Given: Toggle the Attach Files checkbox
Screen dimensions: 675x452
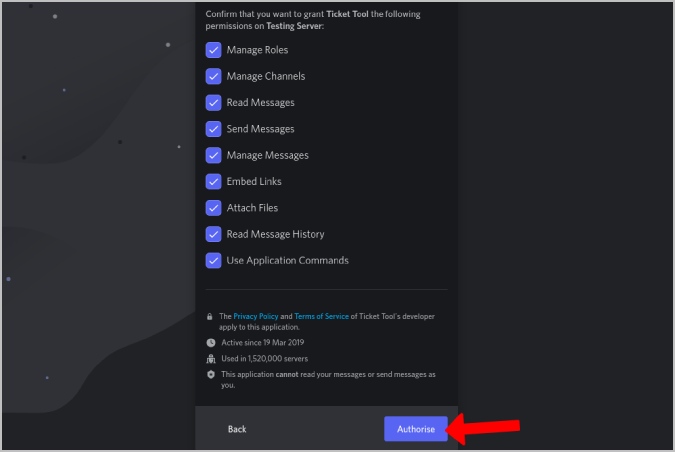Looking at the screenshot, I should (214, 208).
